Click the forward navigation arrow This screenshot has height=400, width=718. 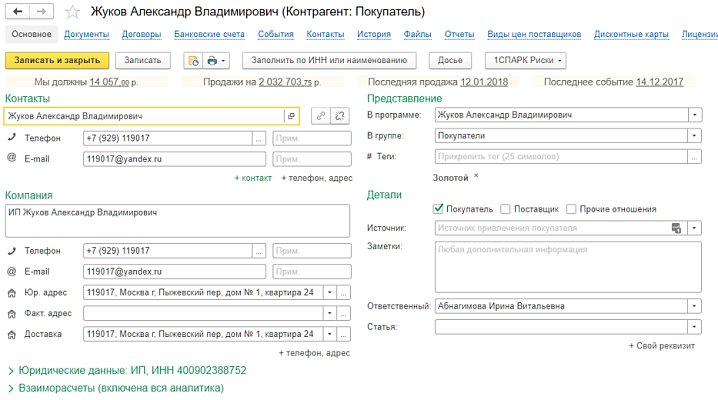click(44, 12)
